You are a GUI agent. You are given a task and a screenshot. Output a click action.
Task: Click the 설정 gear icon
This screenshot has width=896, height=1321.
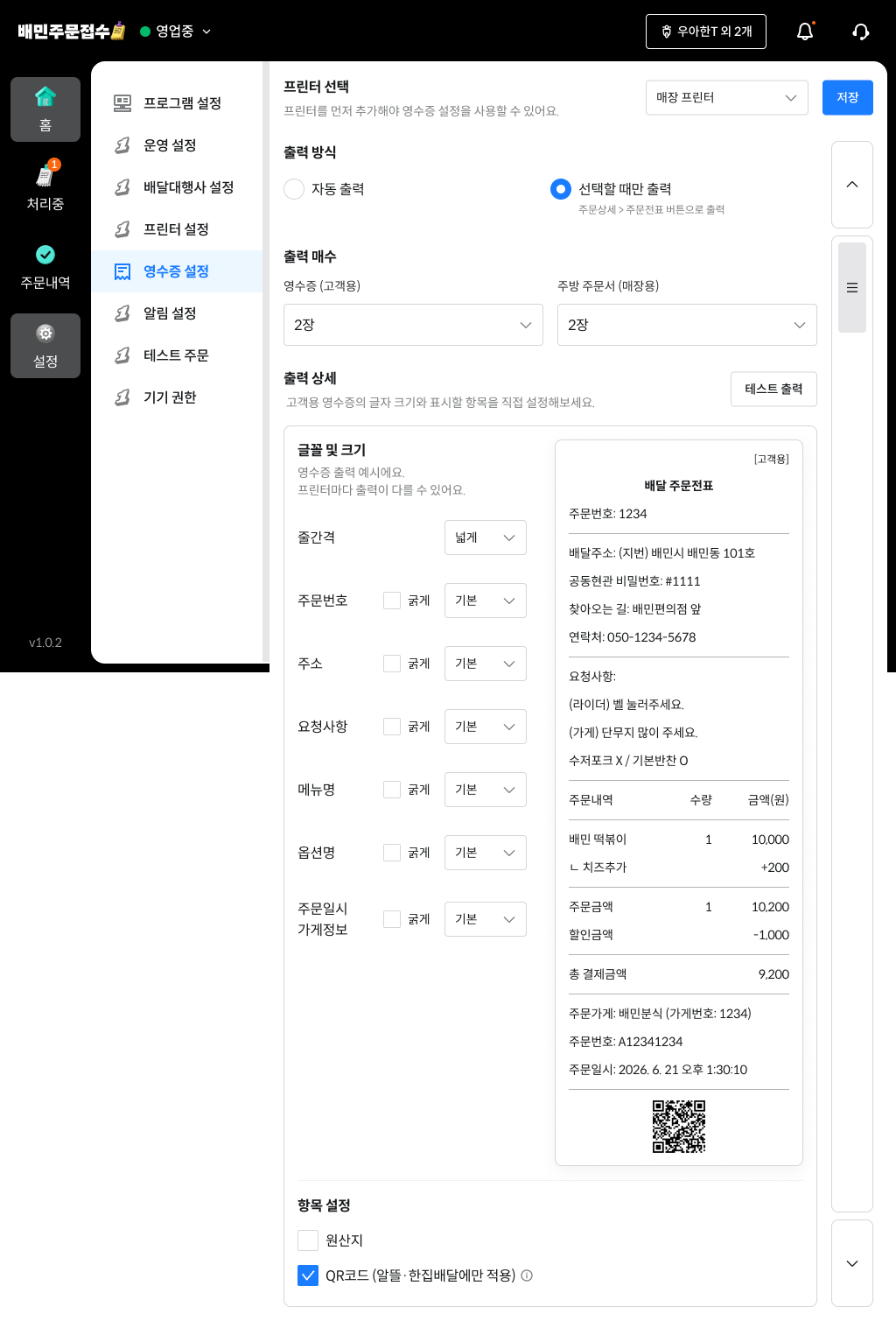(45, 334)
